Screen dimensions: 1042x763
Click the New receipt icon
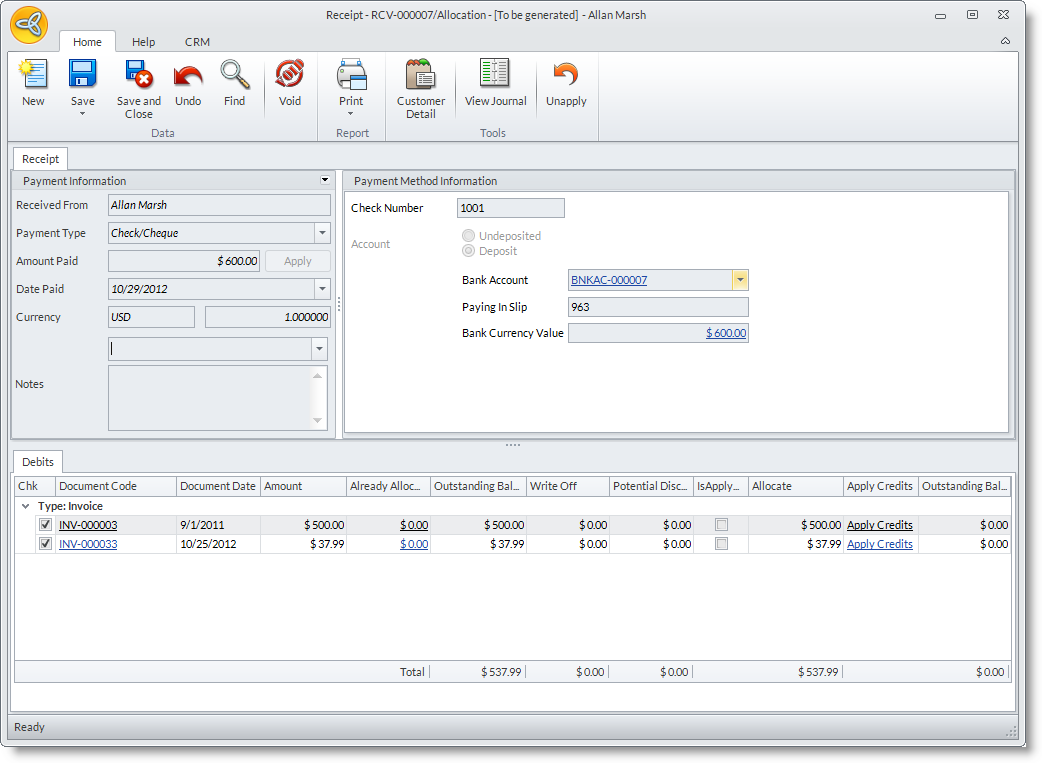(33, 76)
